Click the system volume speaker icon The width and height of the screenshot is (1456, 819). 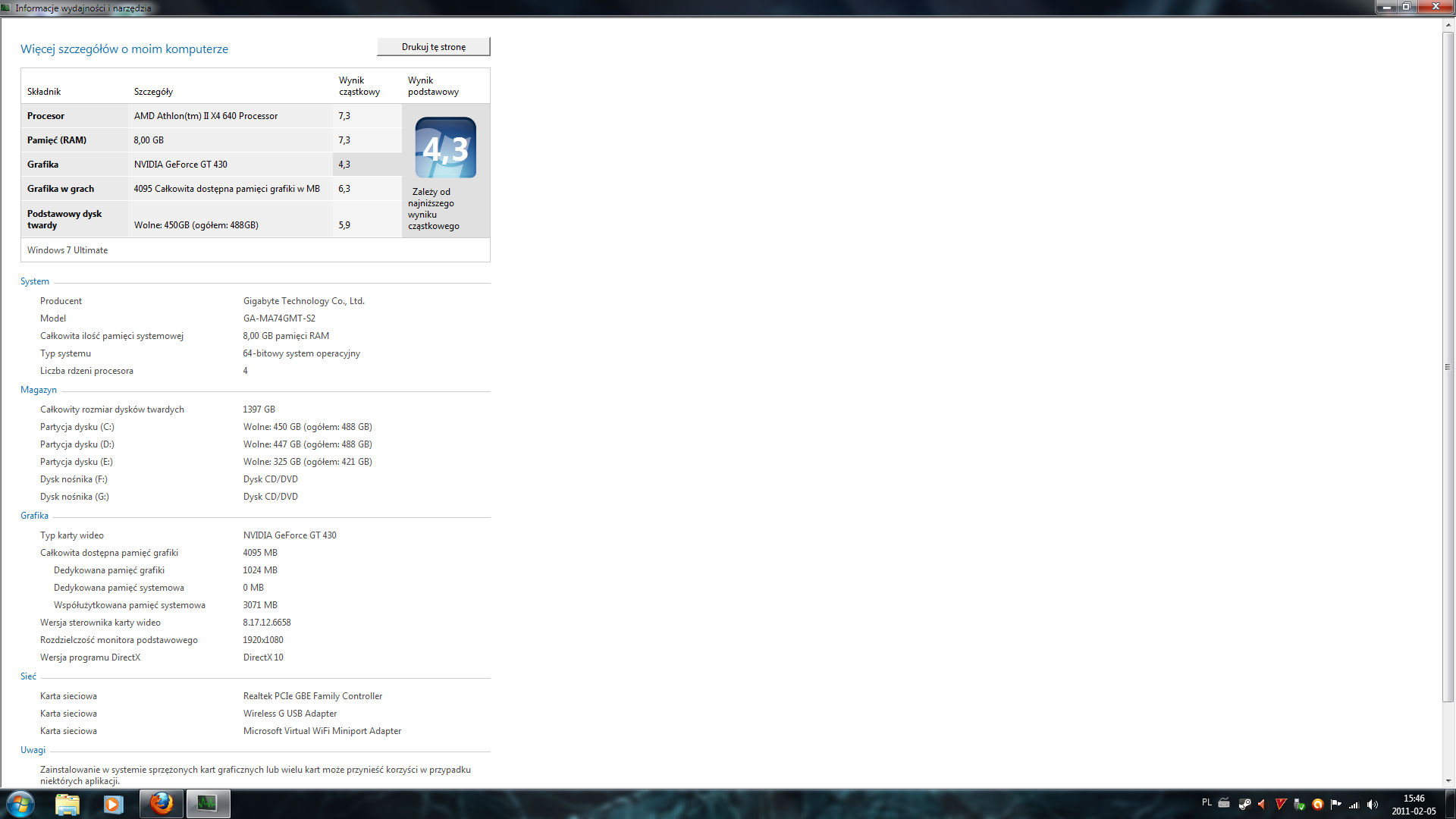coord(1373,804)
